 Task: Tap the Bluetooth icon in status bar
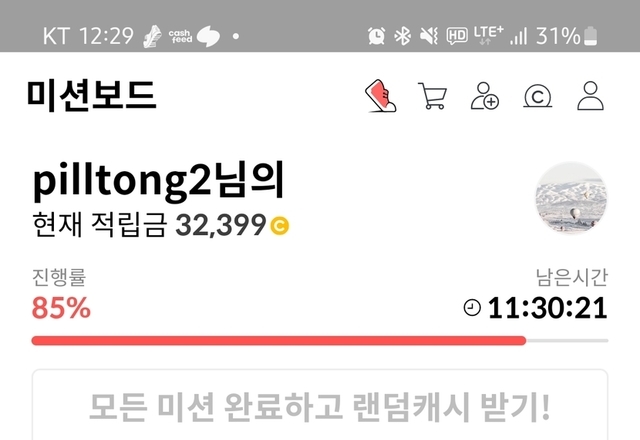(x=402, y=36)
